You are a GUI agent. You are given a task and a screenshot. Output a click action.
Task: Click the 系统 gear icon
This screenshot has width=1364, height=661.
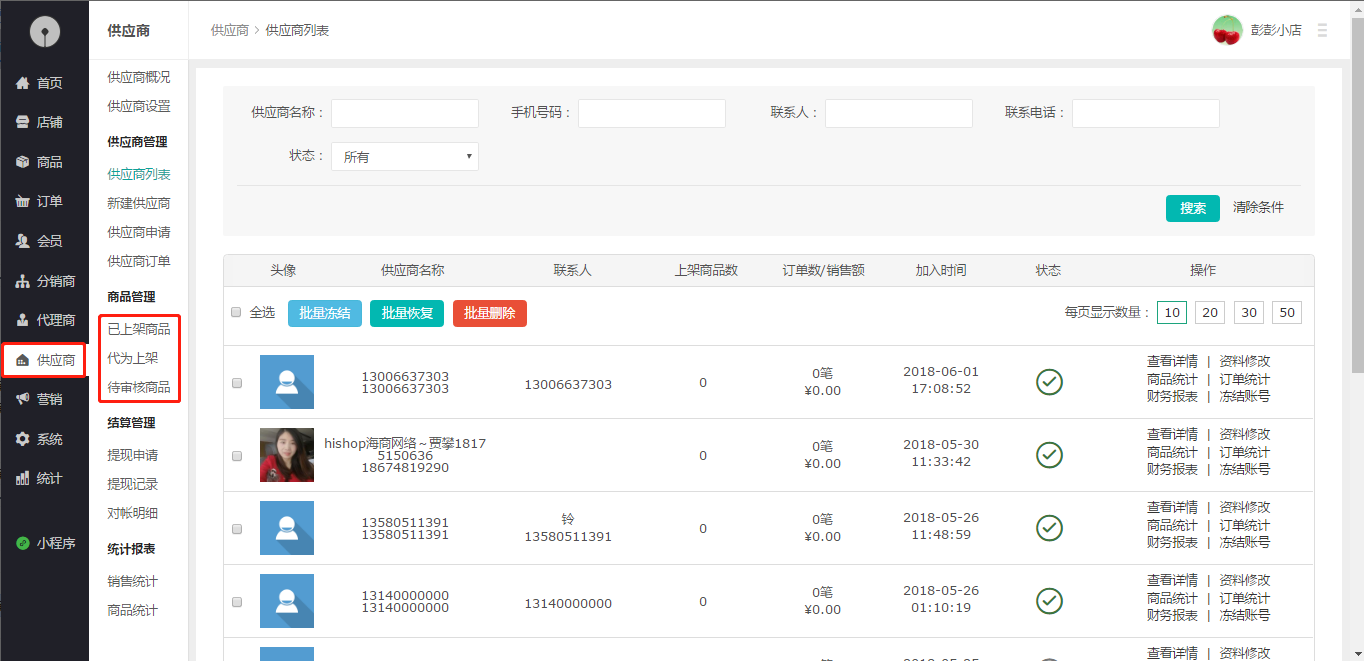pos(22,439)
